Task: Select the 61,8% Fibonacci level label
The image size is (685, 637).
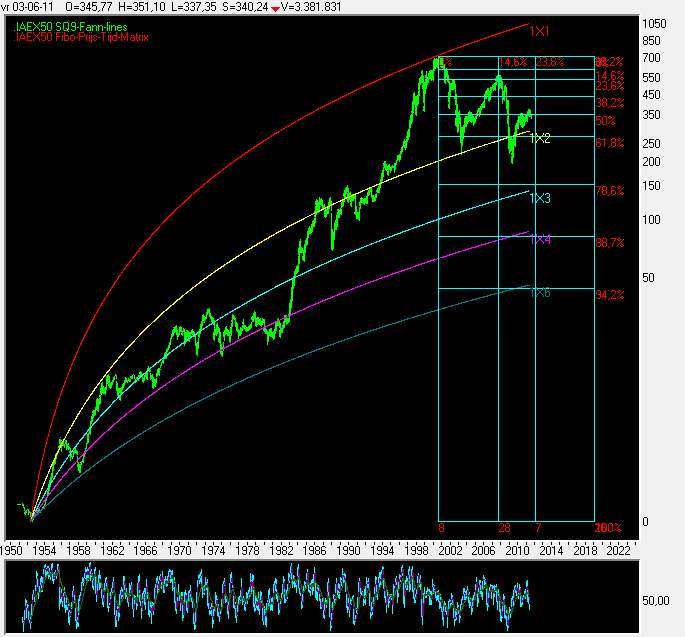Action: pyautogui.click(x=609, y=143)
